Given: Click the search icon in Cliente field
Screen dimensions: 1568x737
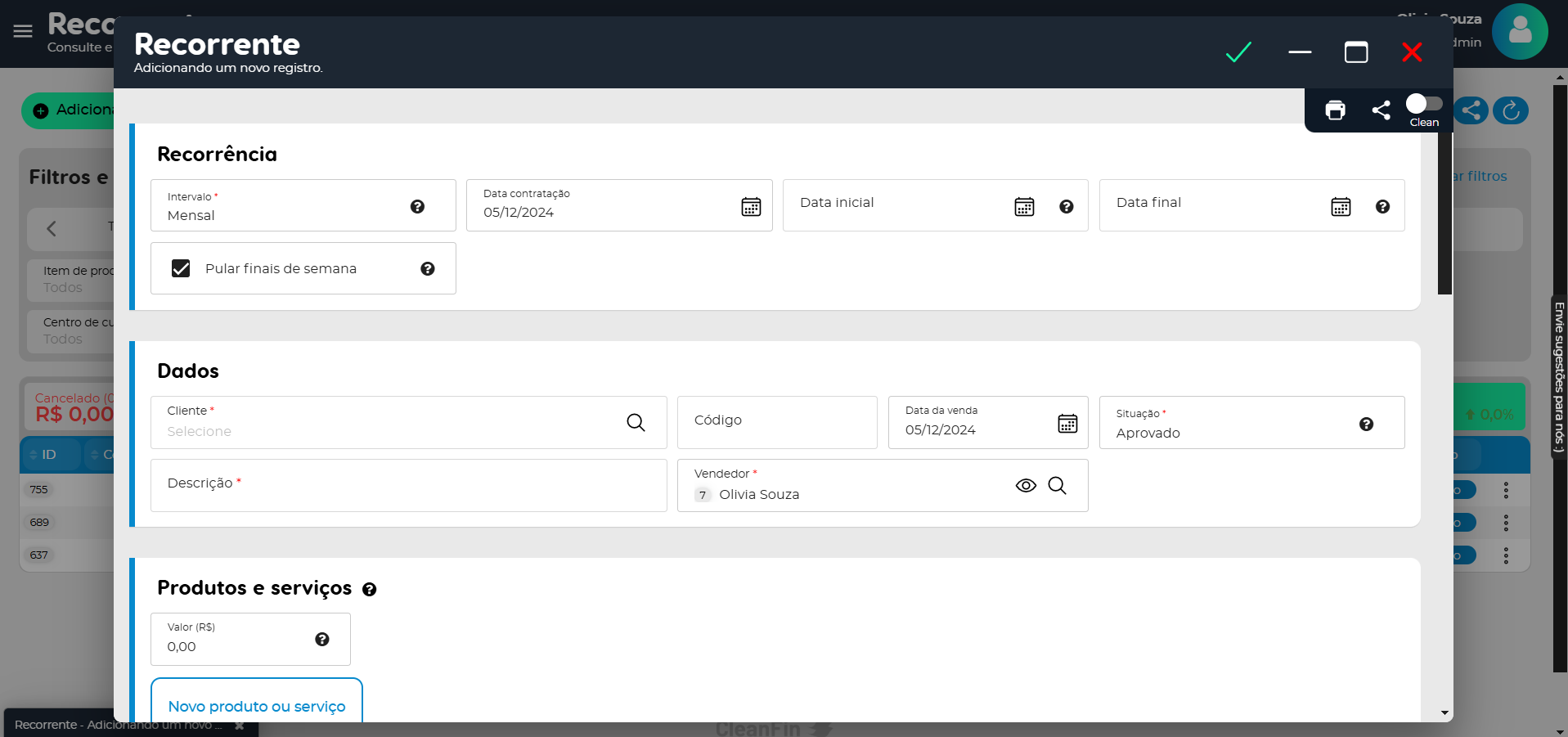Looking at the screenshot, I should [636, 423].
